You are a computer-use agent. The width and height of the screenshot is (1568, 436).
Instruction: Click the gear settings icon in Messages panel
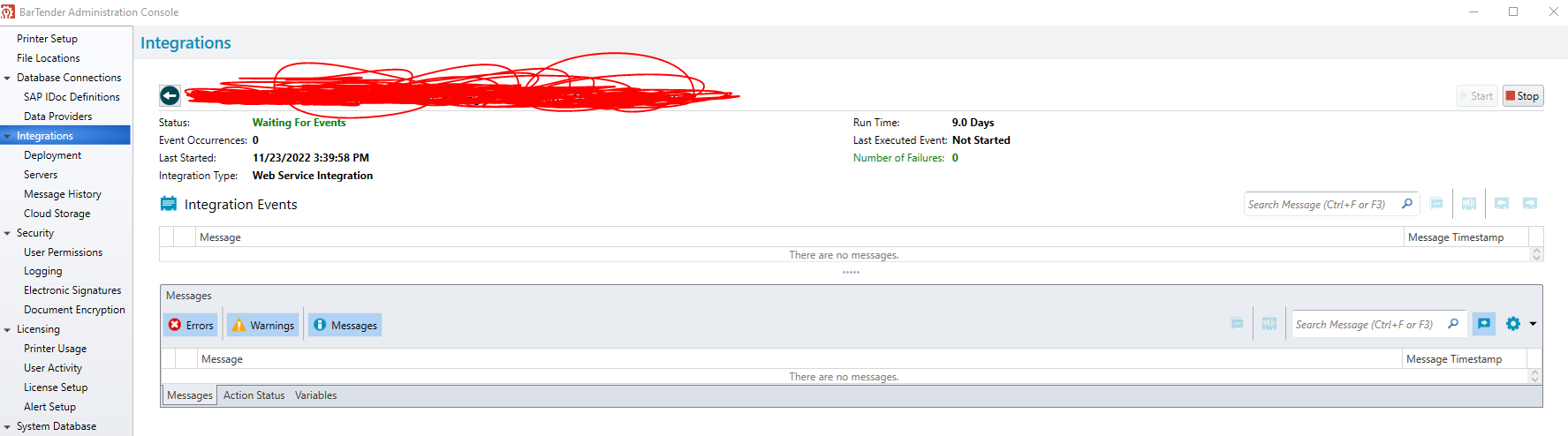tap(1513, 324)
